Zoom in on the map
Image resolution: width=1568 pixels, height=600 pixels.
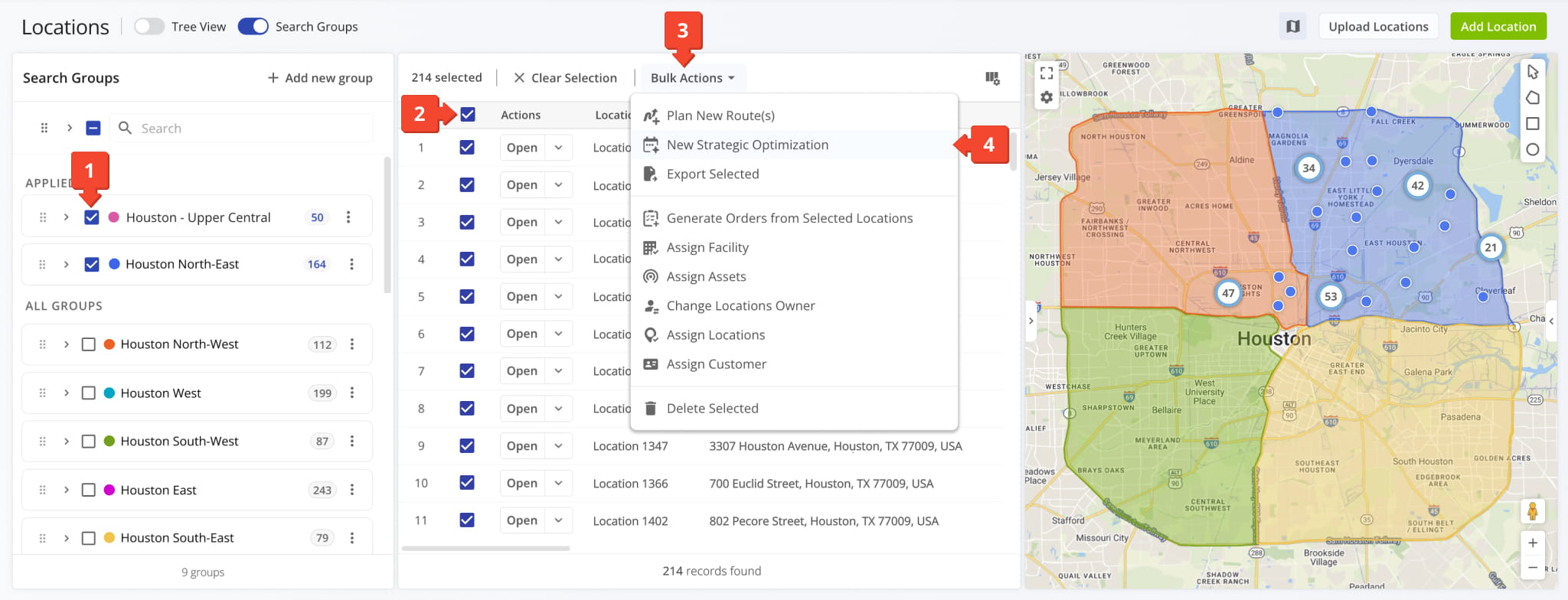(x=1533, y=543)
